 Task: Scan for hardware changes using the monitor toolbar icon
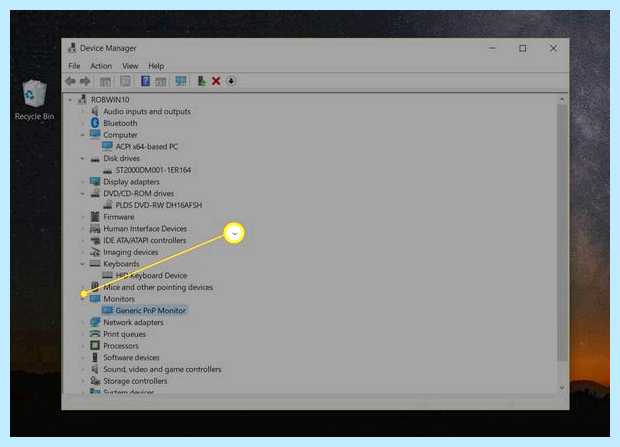point(181,81)
